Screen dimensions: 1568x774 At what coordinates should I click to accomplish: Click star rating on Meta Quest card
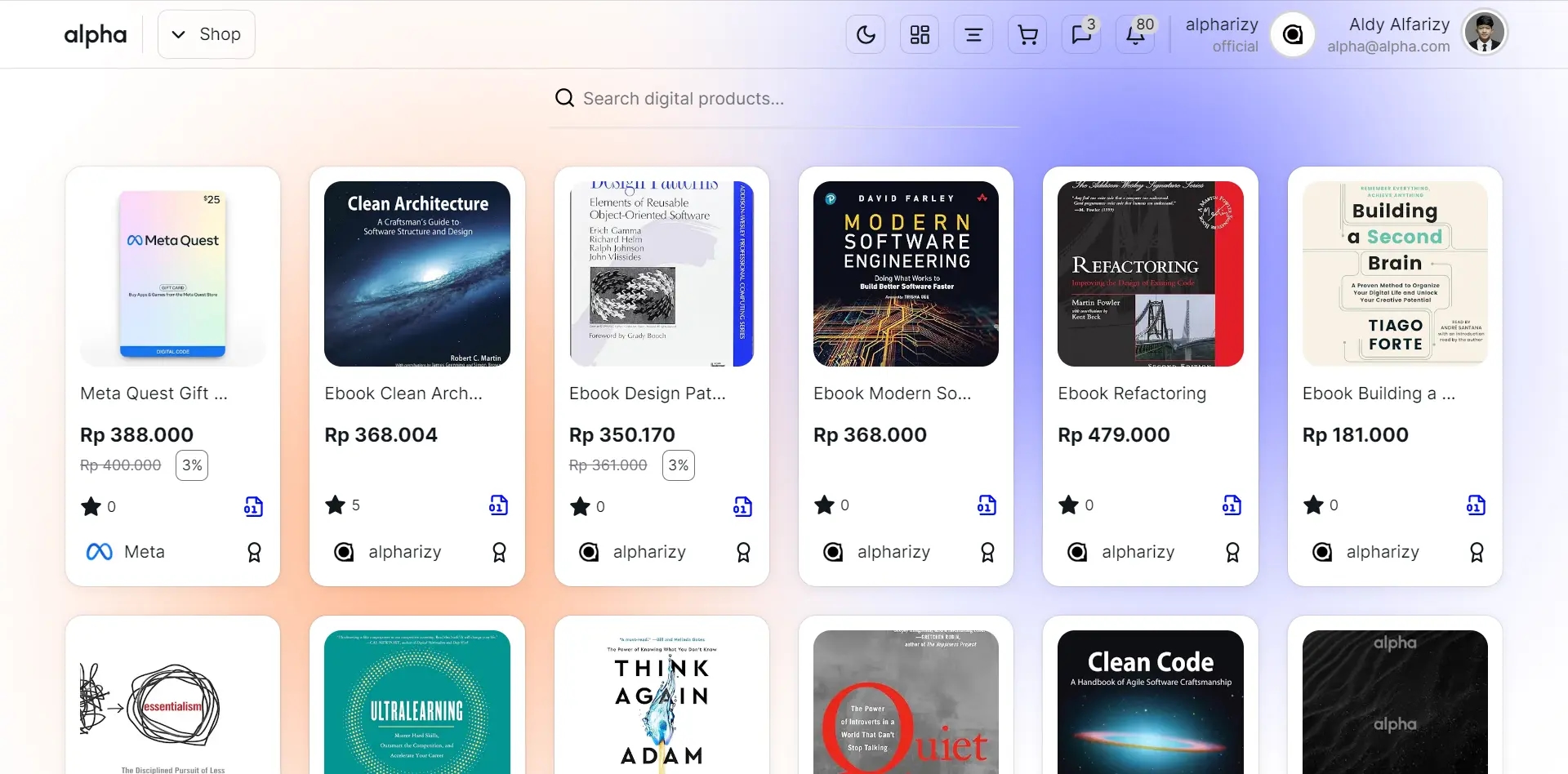click(x=98, y=506)
